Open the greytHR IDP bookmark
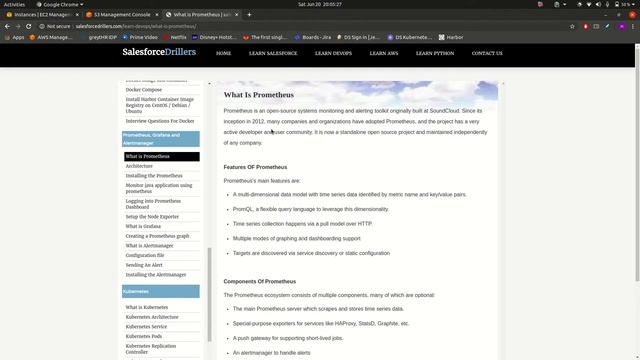Screen dimensions: 640x360 99,37
